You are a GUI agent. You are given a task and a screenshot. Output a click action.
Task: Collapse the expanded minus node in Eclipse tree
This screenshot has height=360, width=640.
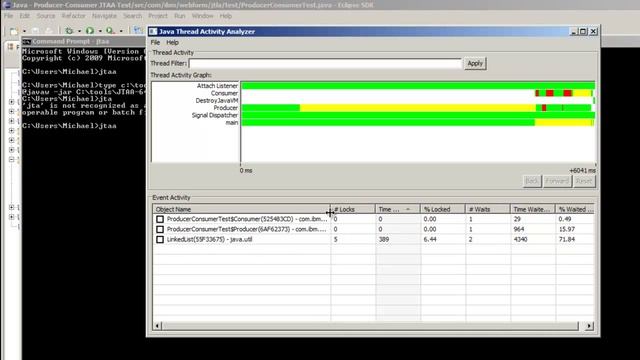[x=11, y=160]
